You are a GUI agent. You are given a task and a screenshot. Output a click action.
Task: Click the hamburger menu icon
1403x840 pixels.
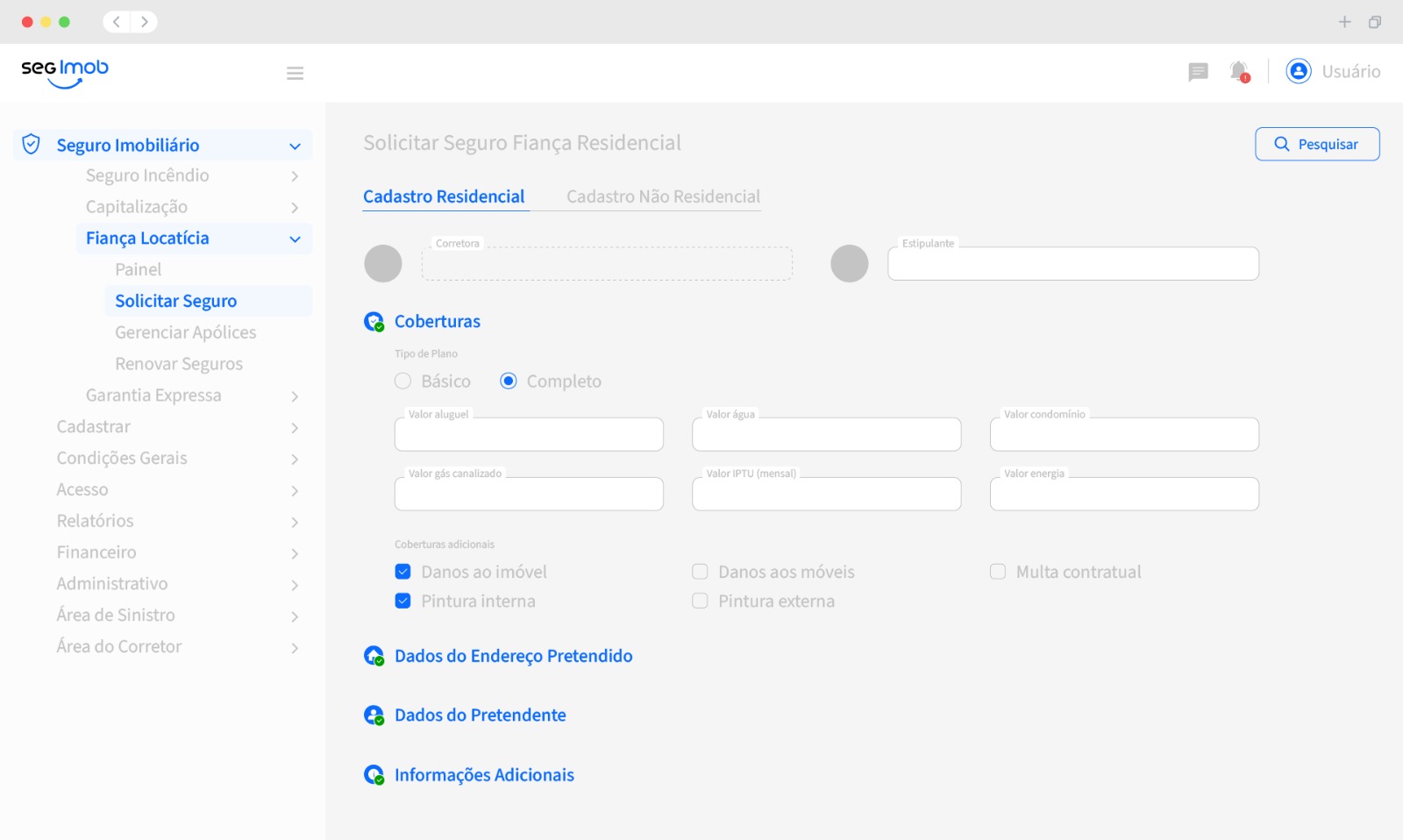[x=295, y=74]
